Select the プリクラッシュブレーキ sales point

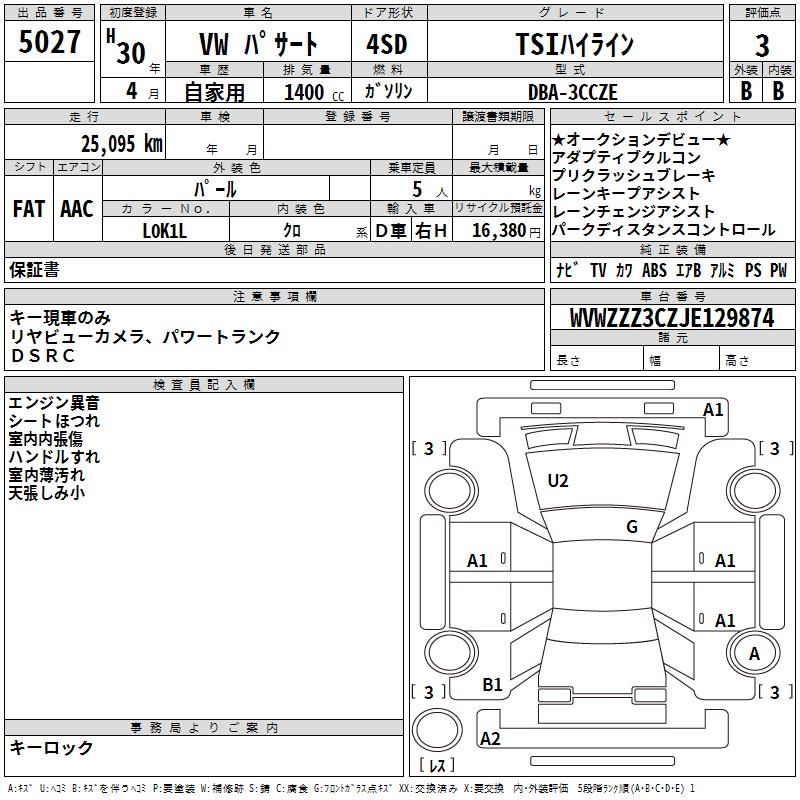pyautogui.click(x=634, y=175)
